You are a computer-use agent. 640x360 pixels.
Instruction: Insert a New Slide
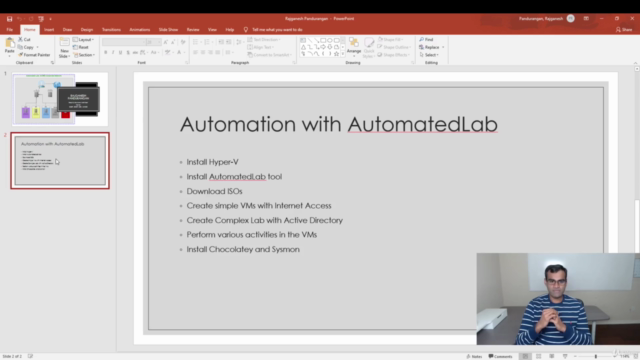64,48
